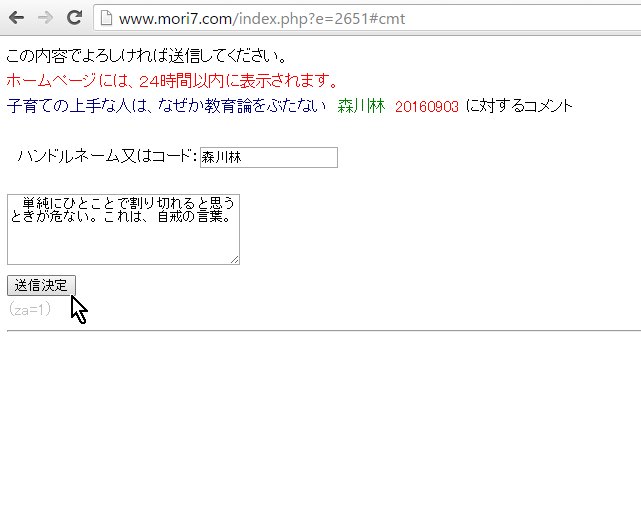Click the browser forward arrow
This screenshot has height=513, width=641.
point(45,18)
